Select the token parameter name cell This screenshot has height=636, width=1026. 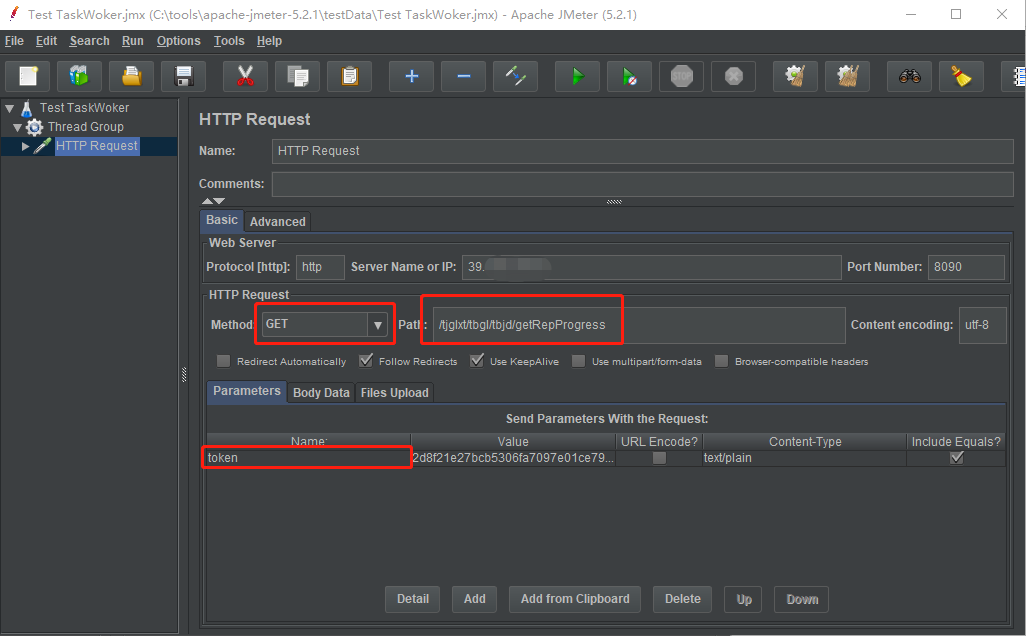coord(308,458)
